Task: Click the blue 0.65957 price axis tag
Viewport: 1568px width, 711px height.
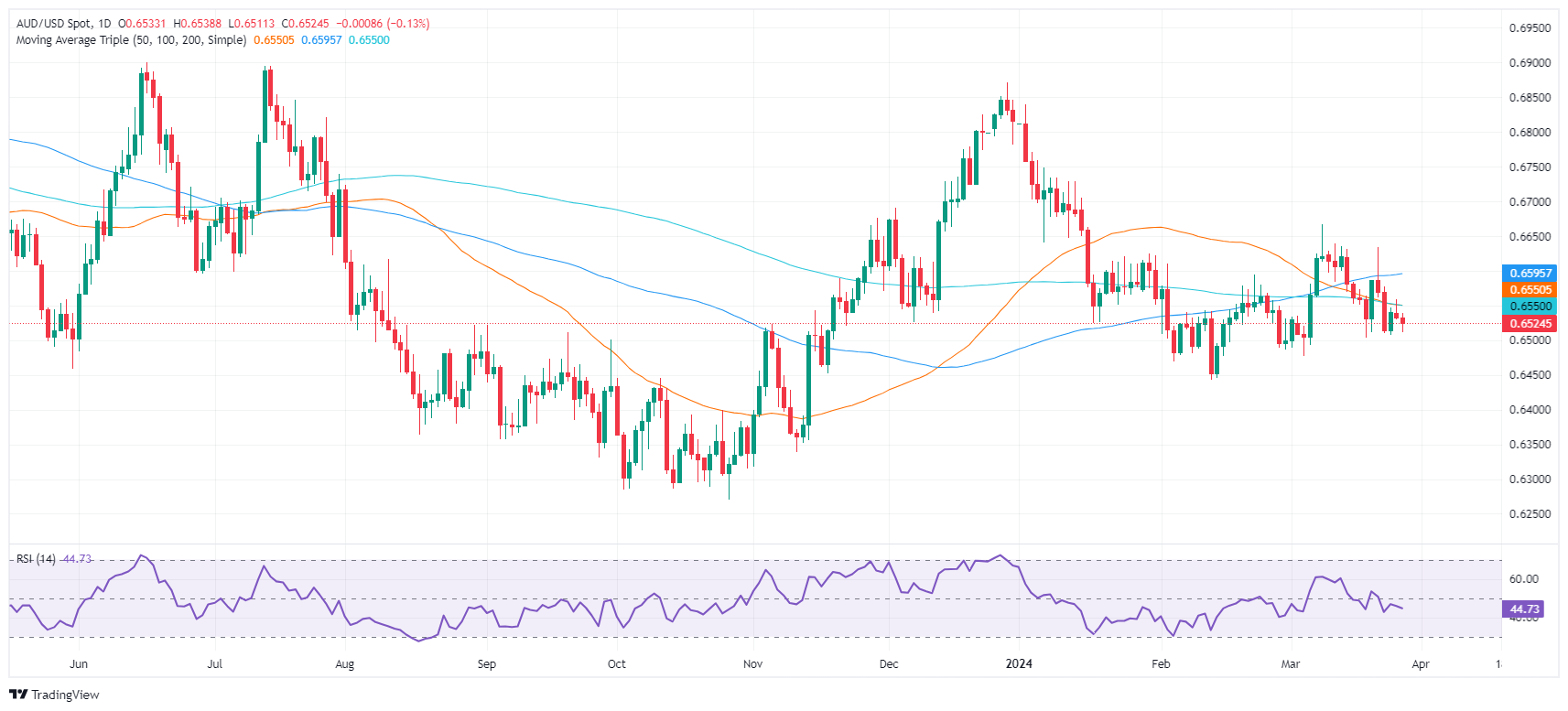Action: click(1530, 274)
